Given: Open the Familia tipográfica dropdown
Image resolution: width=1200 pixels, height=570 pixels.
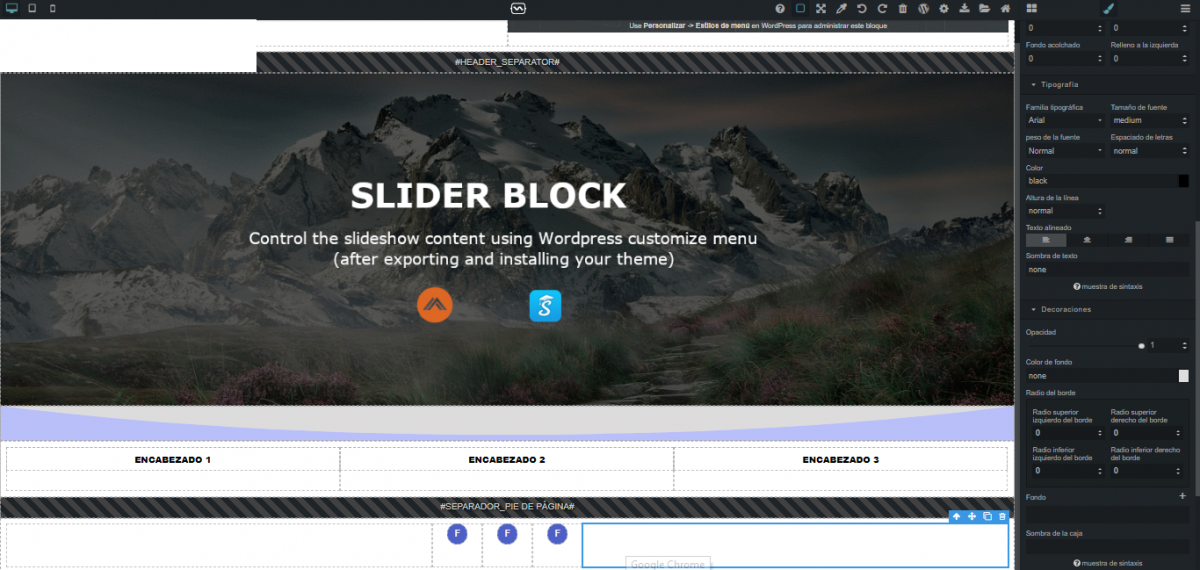Looking at the screenshot, I should pyautogui.click(x=1065, y=120).
